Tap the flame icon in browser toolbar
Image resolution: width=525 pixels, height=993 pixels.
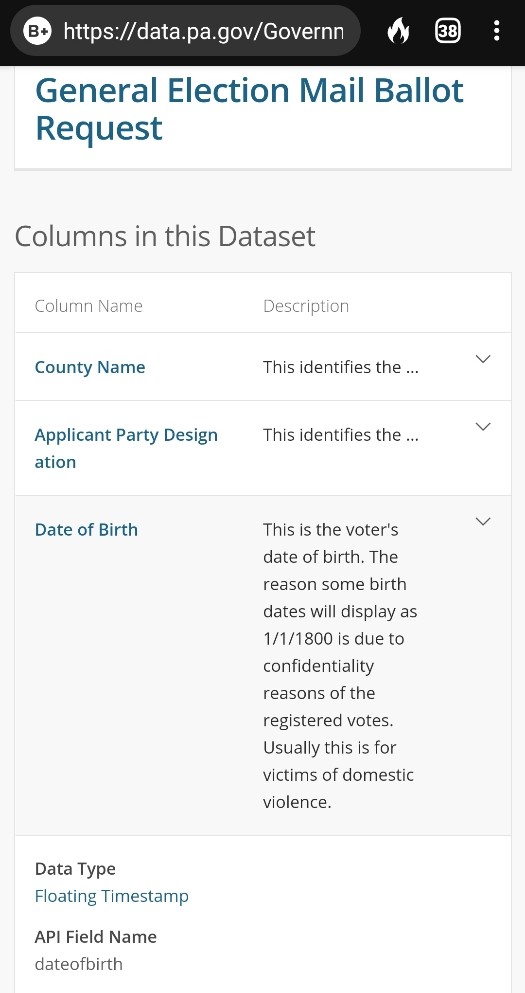pos(398,30)
